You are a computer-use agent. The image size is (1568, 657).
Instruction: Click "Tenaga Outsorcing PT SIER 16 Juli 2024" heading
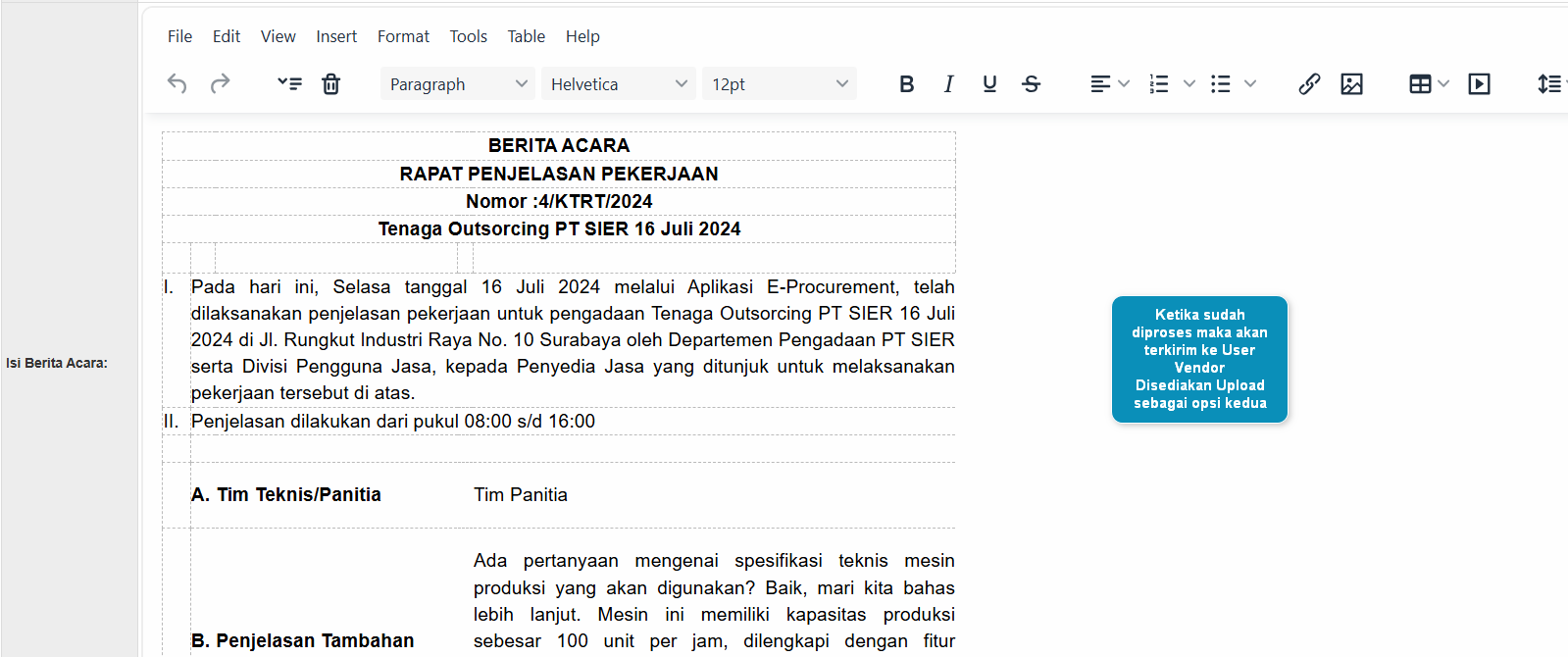pos(559,228)
